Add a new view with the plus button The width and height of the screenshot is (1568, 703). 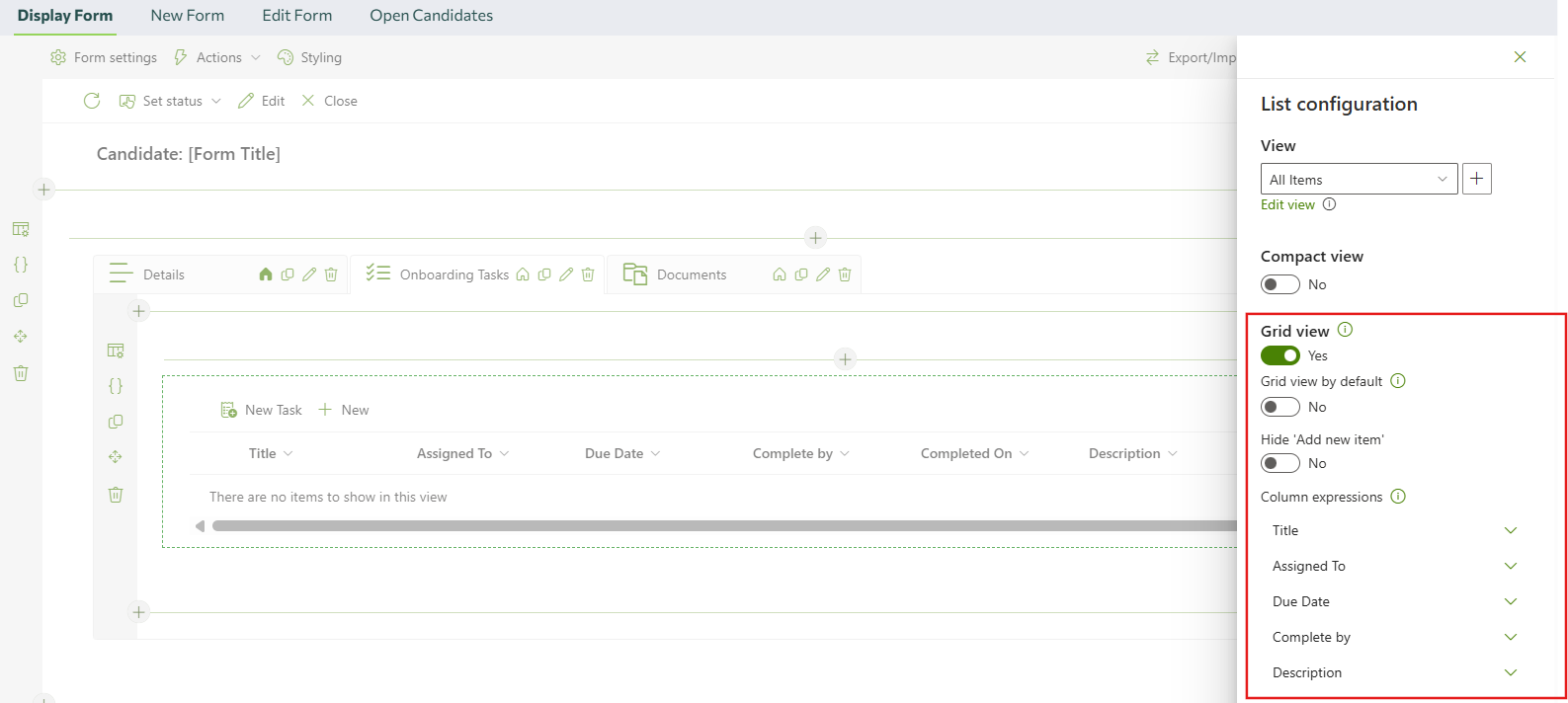(1477, 179)
